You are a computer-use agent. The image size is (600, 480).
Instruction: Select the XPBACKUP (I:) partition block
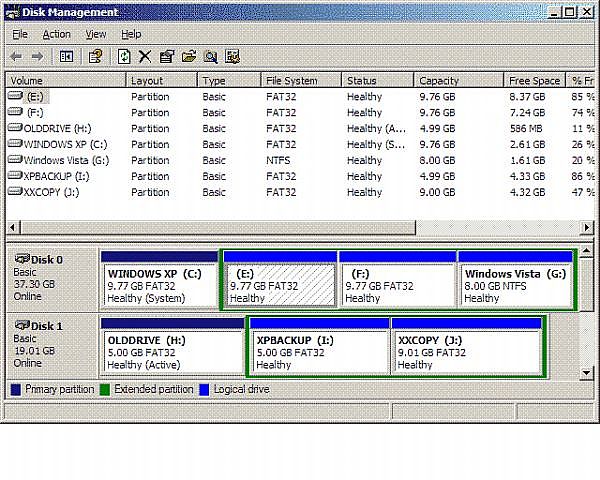318,351
